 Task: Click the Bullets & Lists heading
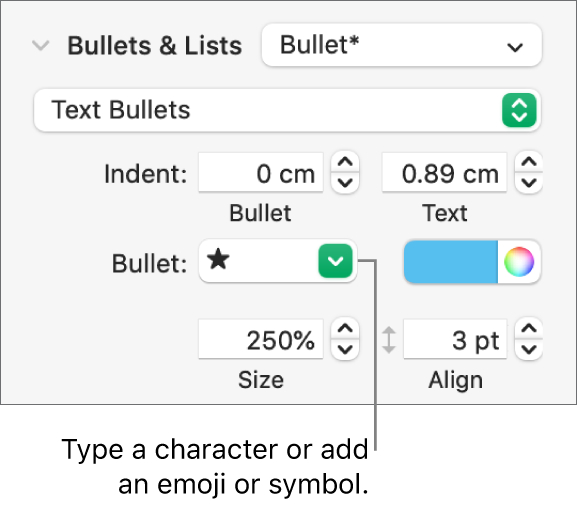155,46
